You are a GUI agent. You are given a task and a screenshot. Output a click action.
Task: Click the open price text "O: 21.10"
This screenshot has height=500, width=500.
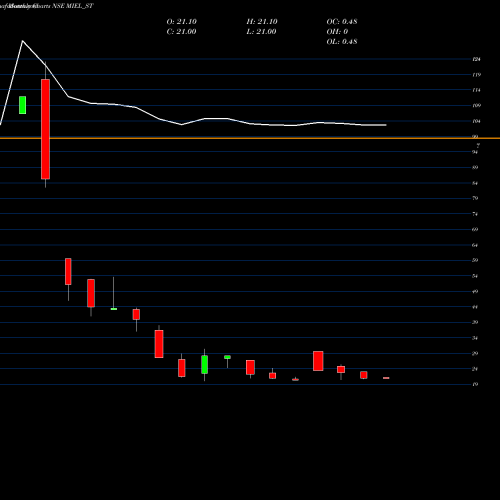182,22
